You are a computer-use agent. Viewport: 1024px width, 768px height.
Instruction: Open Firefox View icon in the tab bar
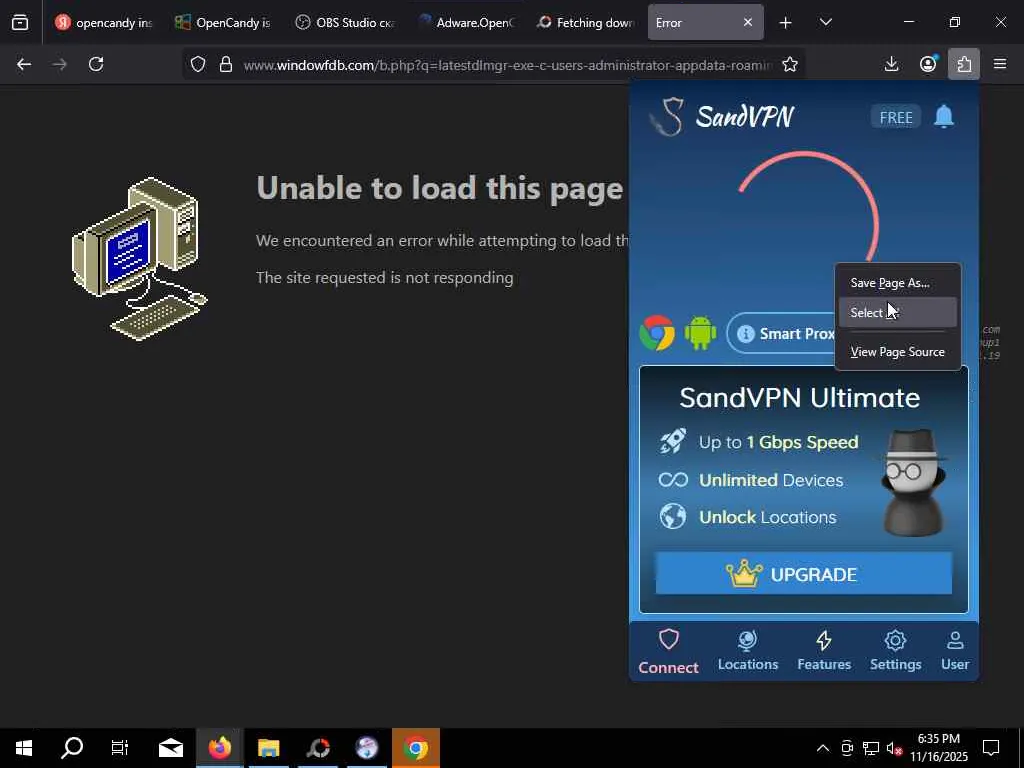20,23
